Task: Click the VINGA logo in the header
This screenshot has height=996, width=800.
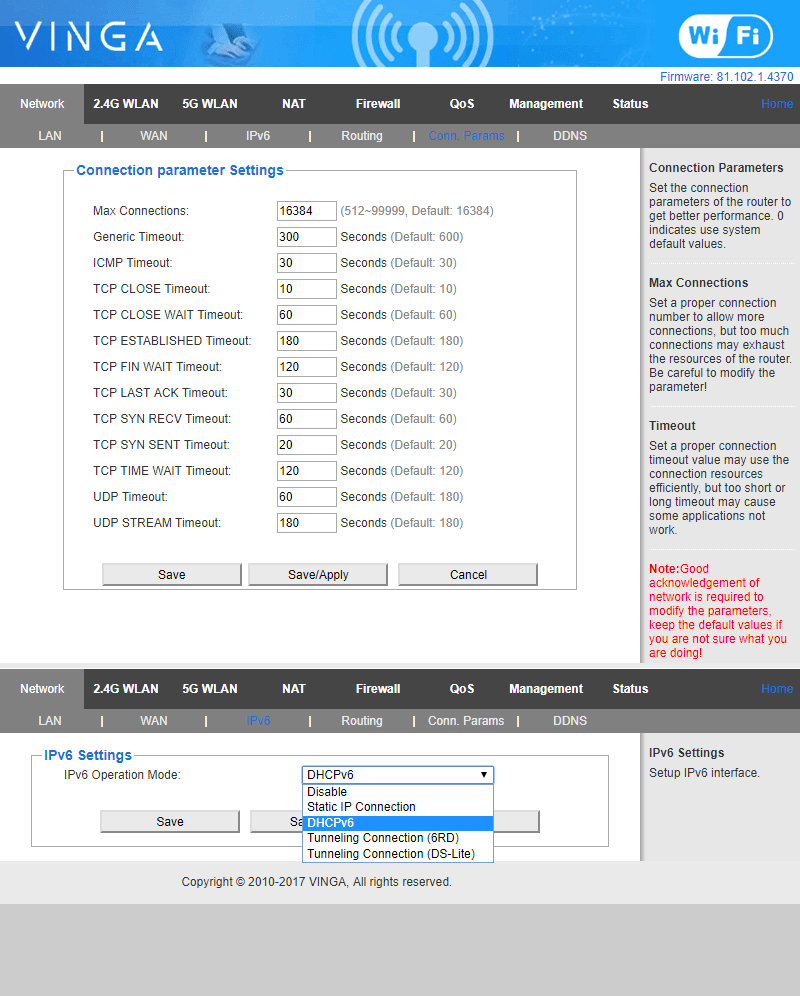Action: pyautogui.click(x=88, y=37)
